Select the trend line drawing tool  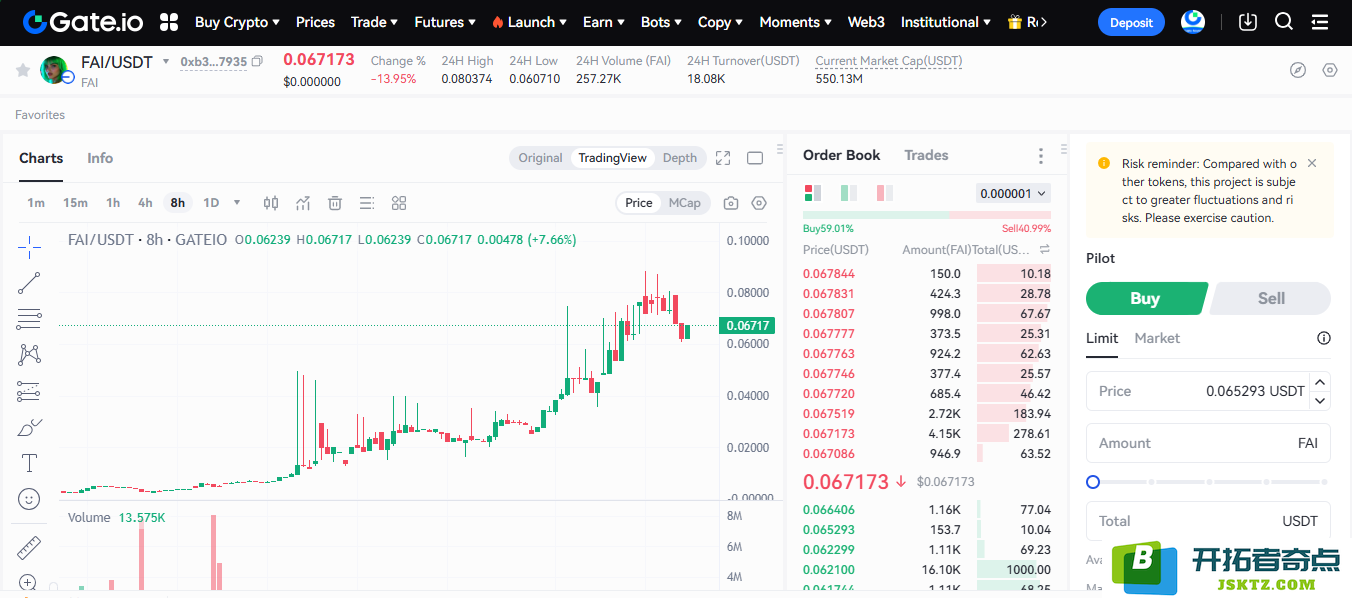point(29,283)
